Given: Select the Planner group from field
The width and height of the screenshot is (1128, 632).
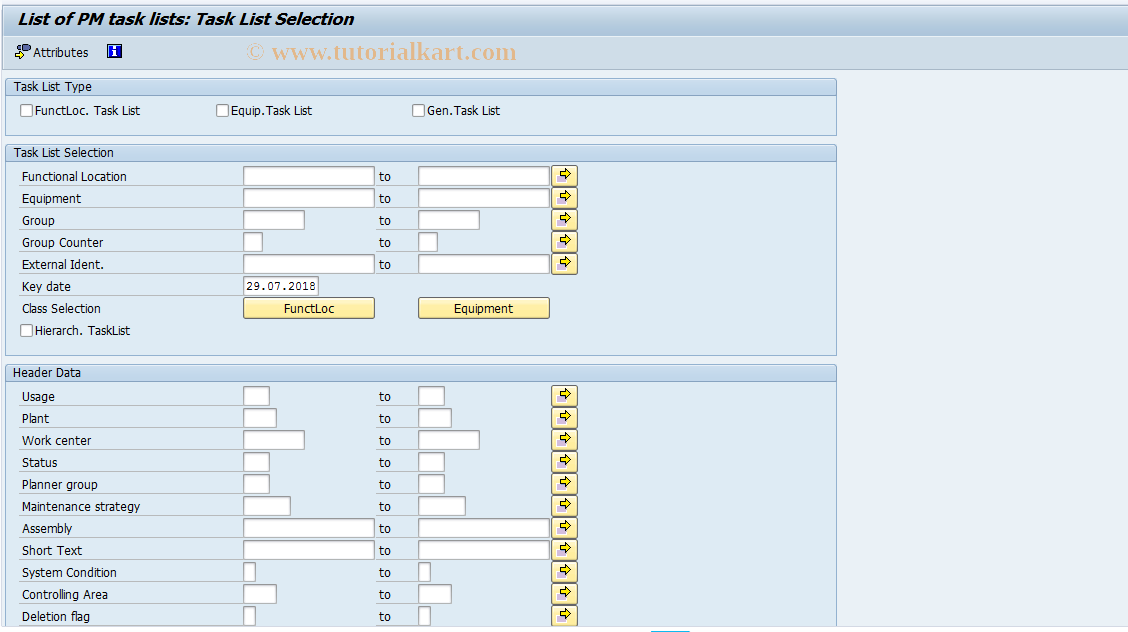Looking at the screenshot, I should click(x=256, y=484).
